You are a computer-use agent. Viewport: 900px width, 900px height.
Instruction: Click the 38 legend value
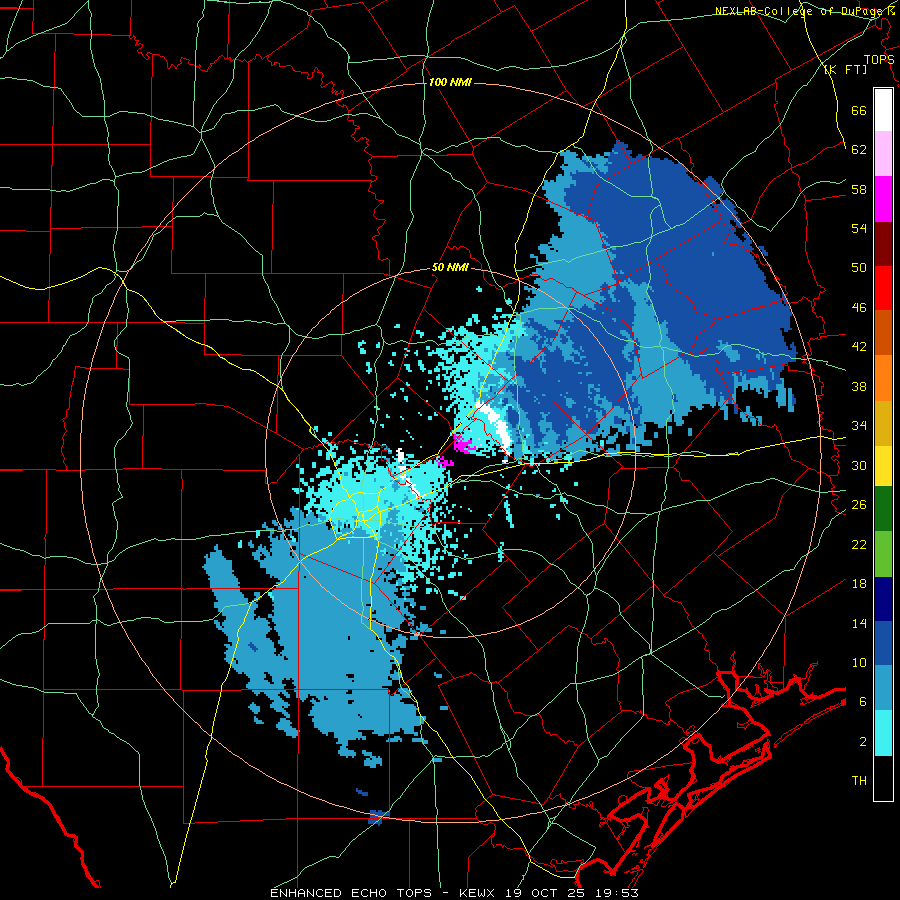(x=859, y=386)
